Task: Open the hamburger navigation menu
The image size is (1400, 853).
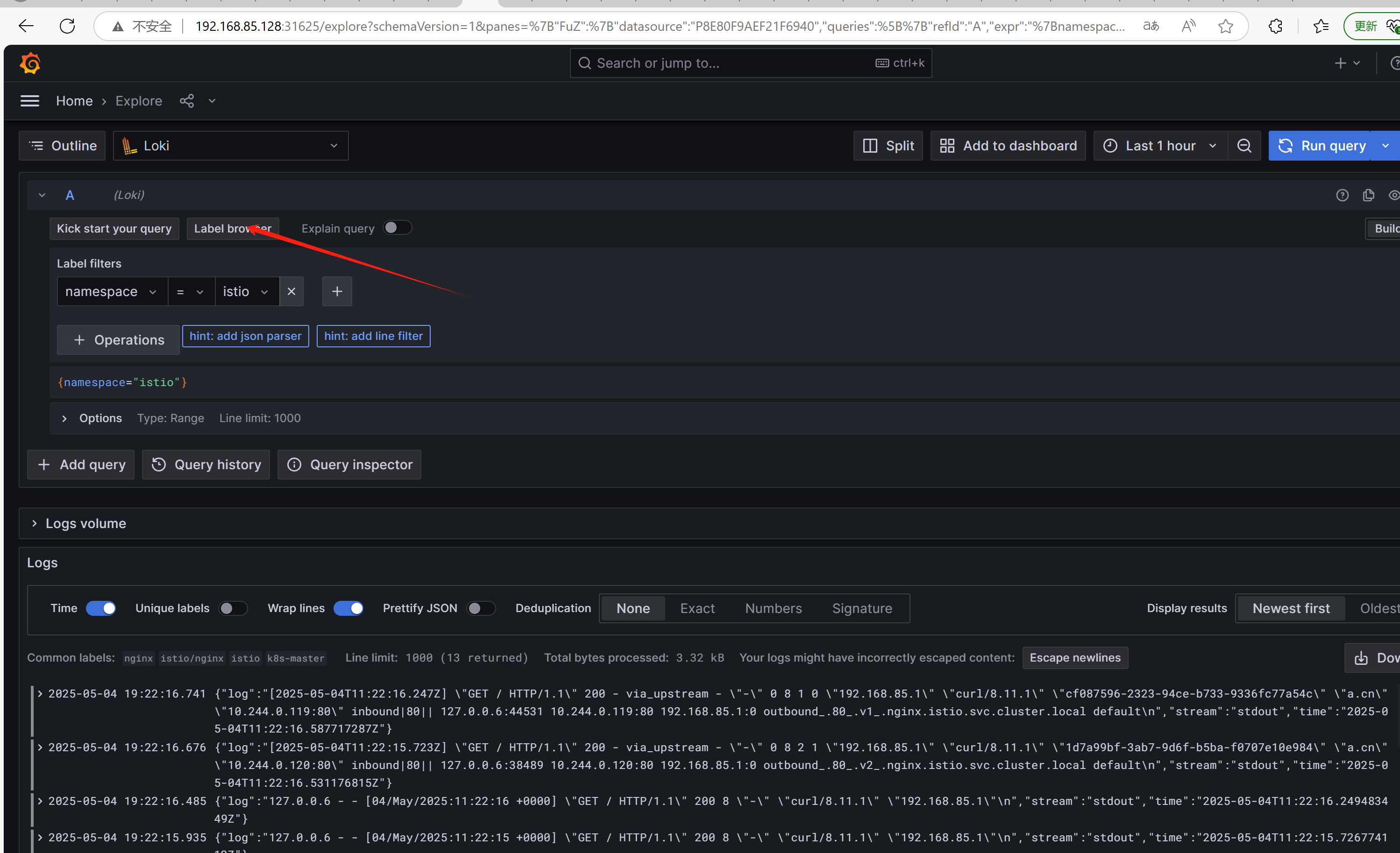Action: tap(29, 101)
